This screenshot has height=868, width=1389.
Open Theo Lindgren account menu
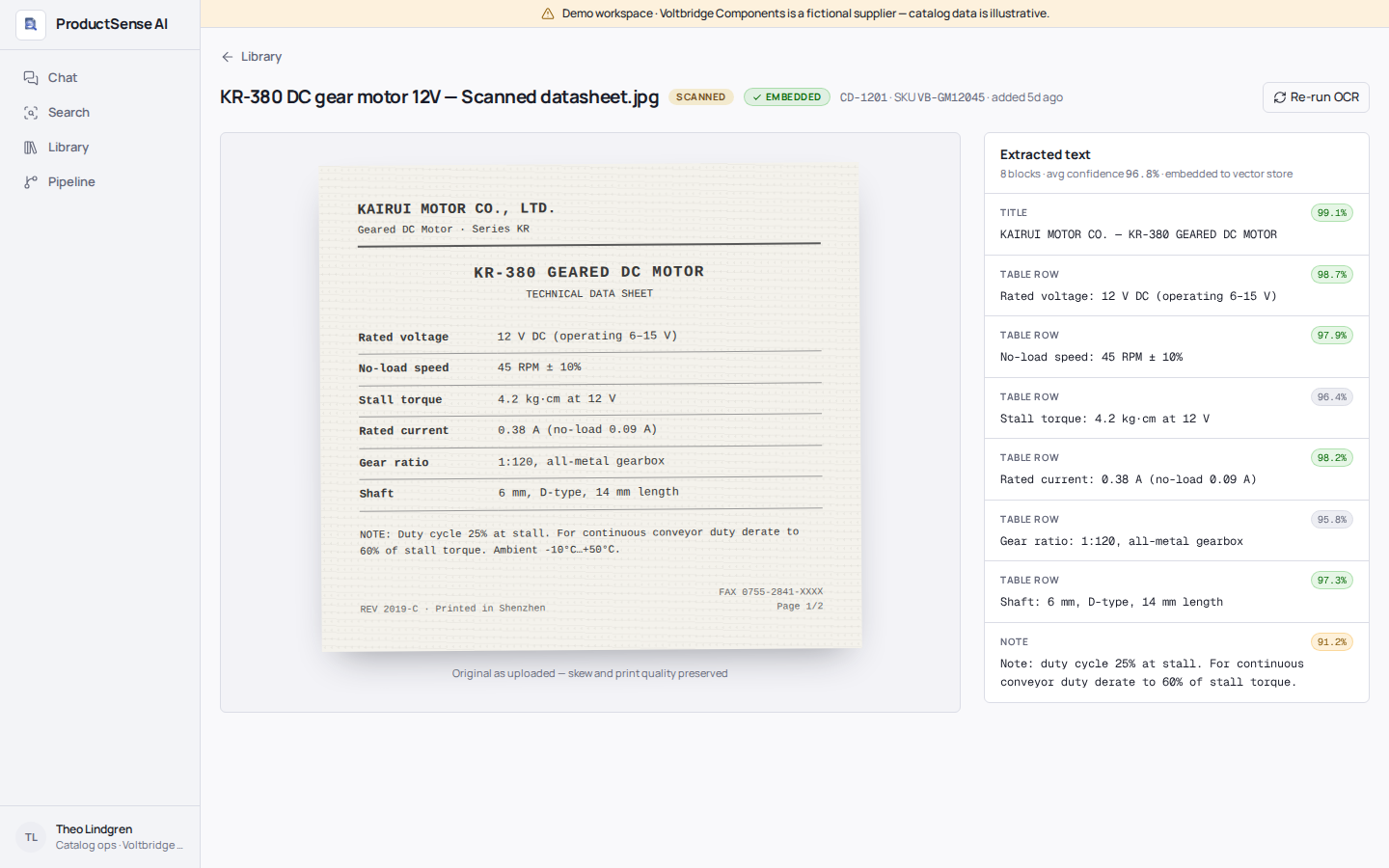coord(100,837)
